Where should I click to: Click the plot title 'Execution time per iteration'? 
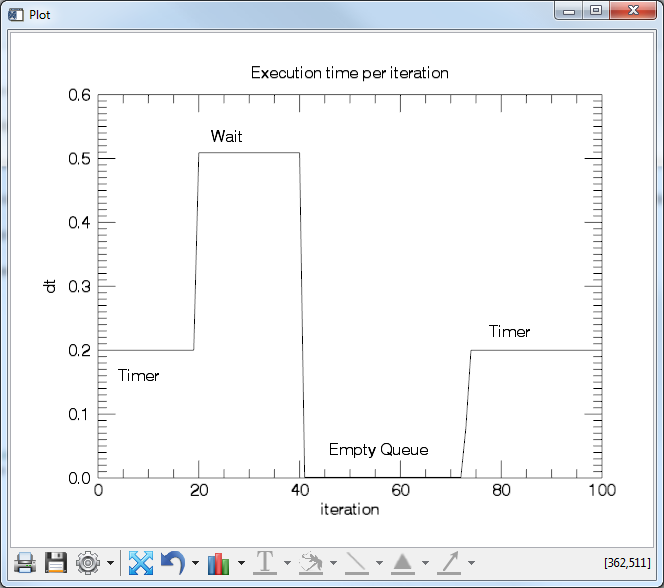click(x=349, y=73)
